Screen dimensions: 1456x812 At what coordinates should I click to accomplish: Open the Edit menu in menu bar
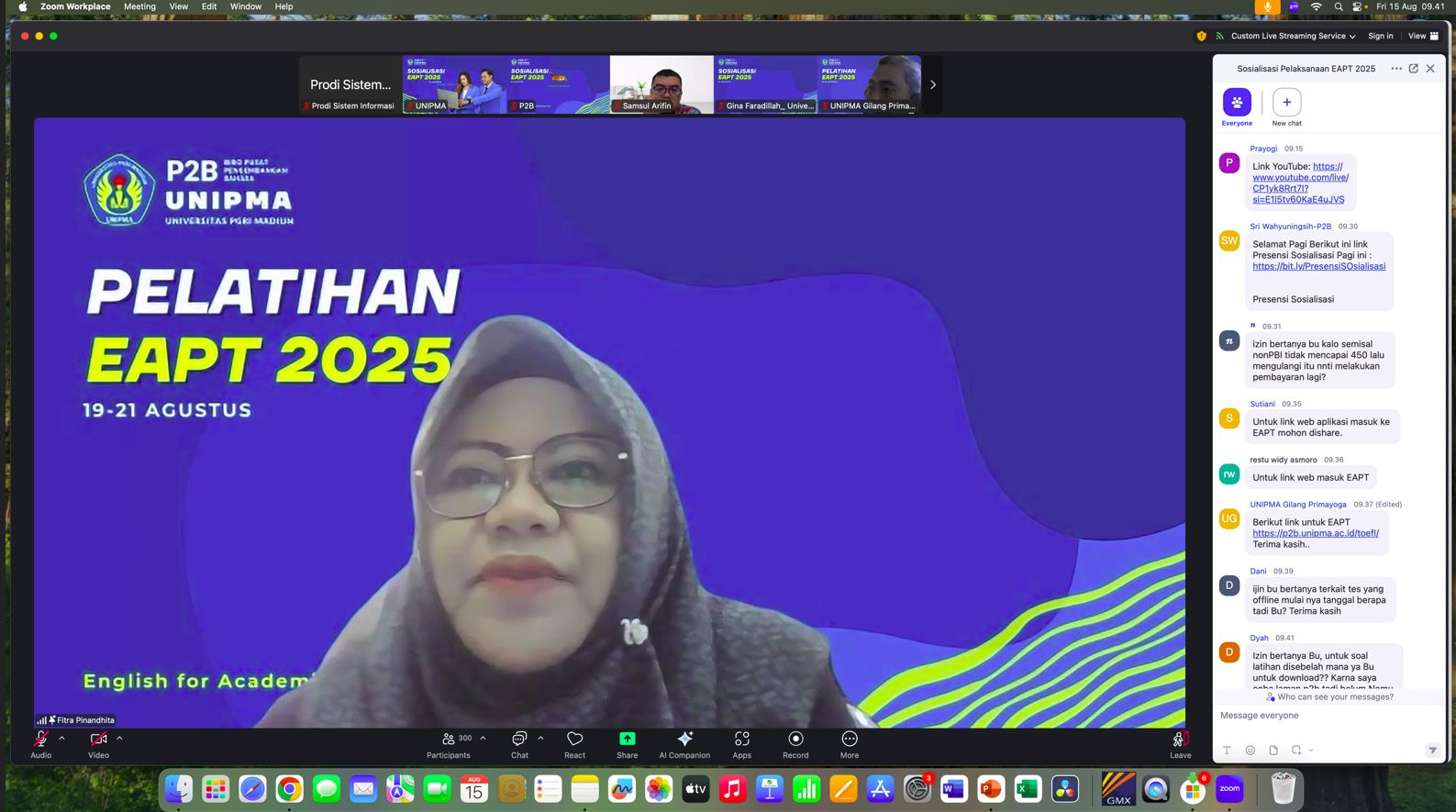(x=209, y=6)
